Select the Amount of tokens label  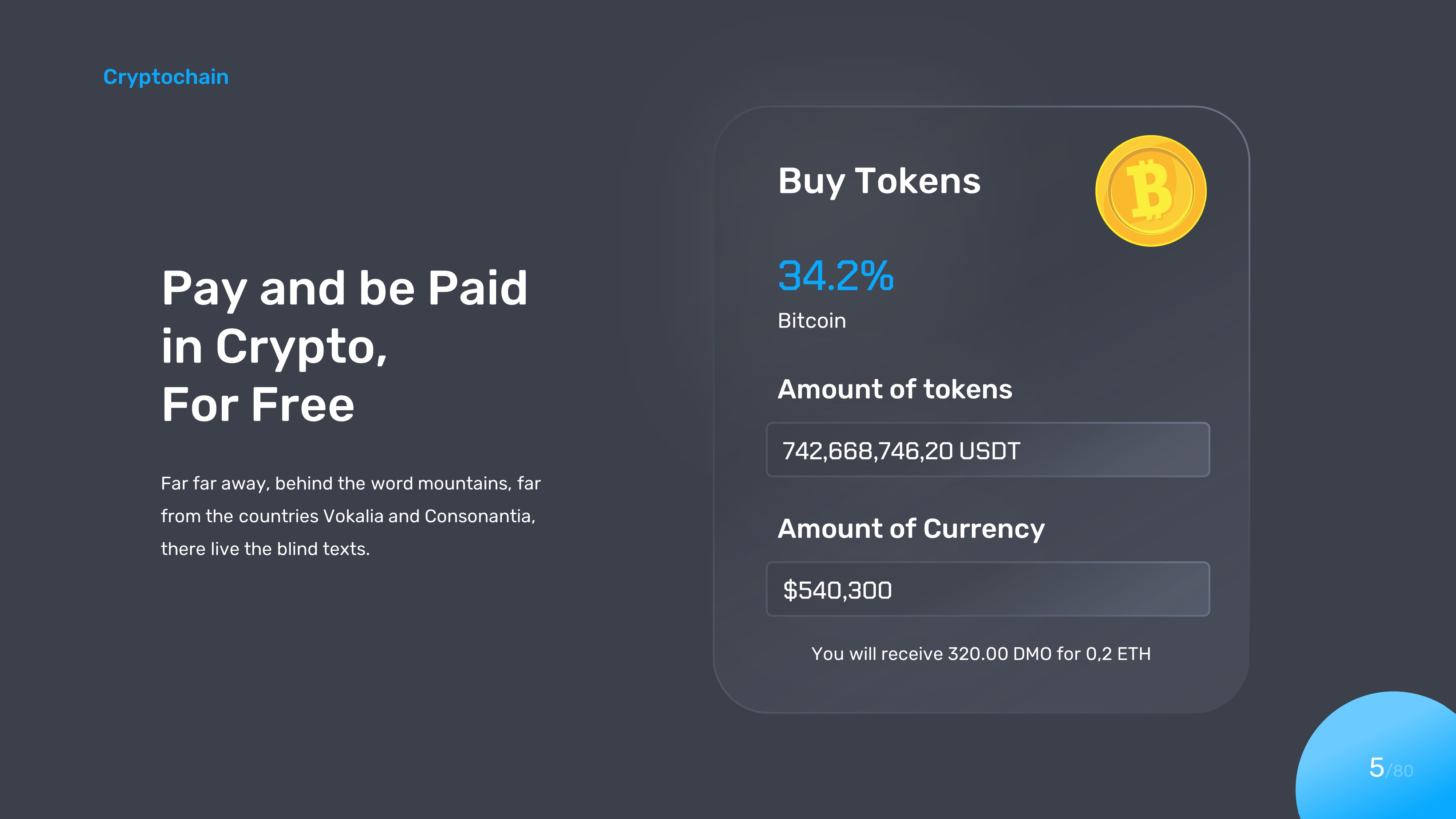coord(895,389)
